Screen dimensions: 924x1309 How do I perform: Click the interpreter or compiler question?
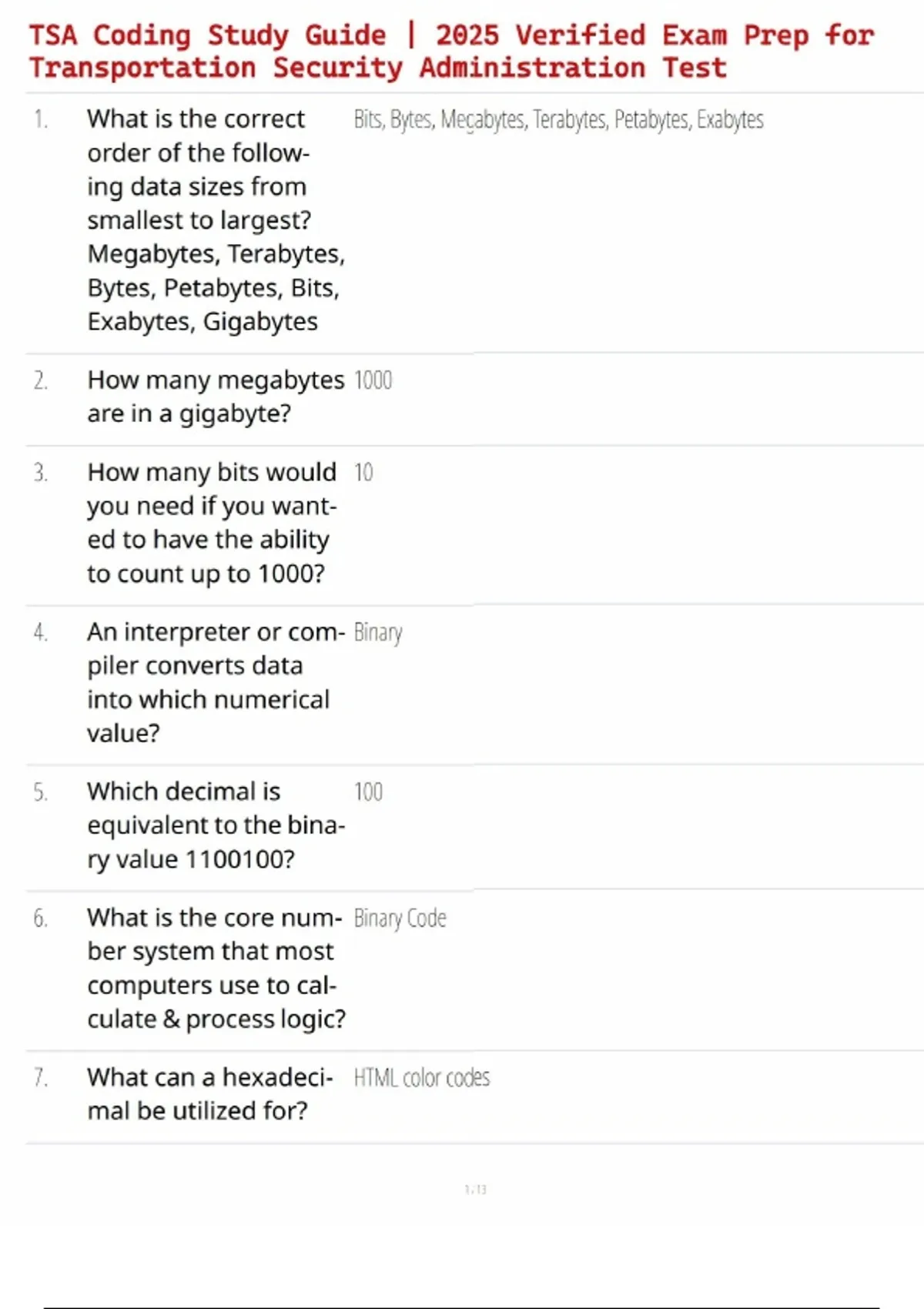214,682
